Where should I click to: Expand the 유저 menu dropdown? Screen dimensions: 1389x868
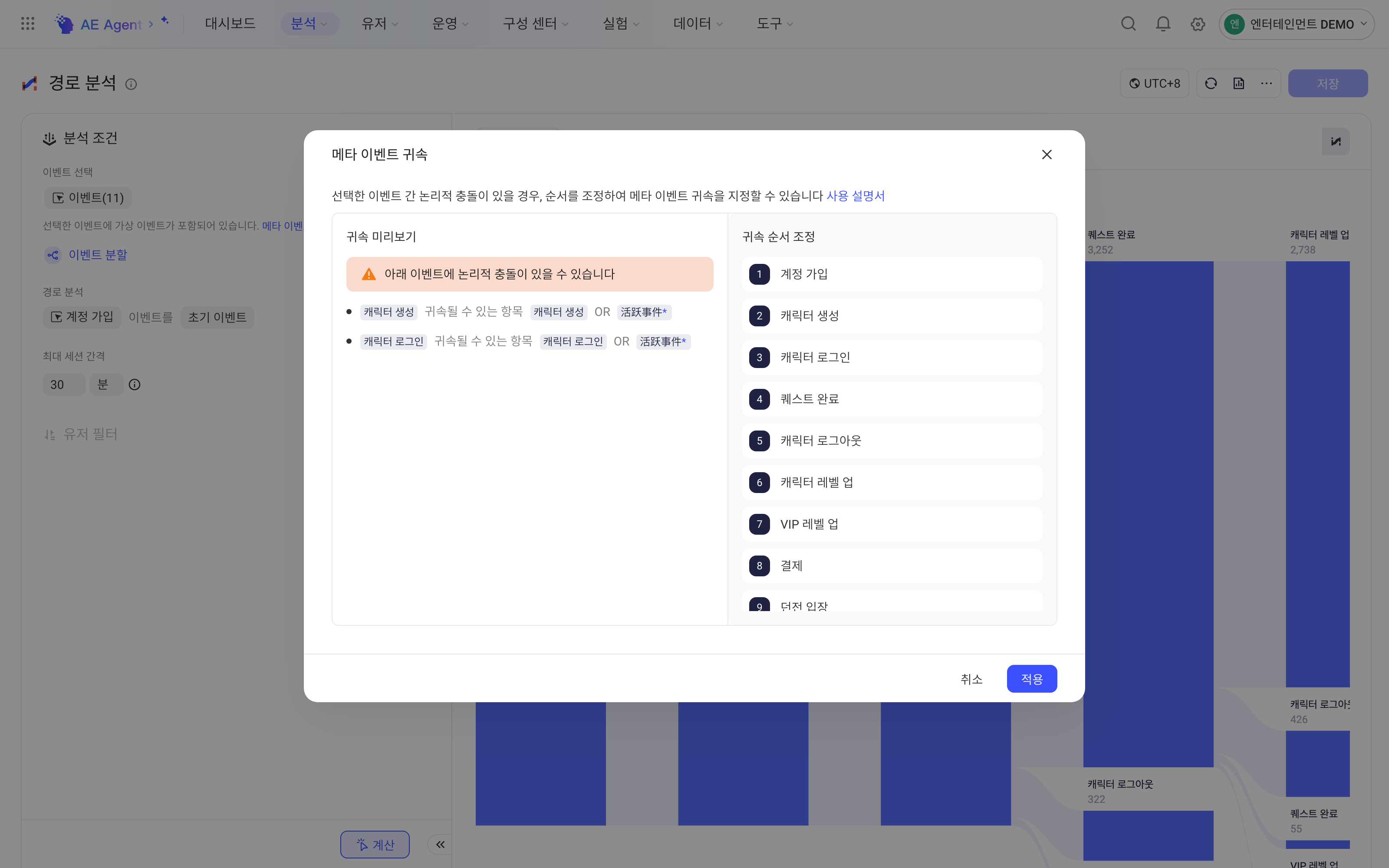[x=379, y=23]
